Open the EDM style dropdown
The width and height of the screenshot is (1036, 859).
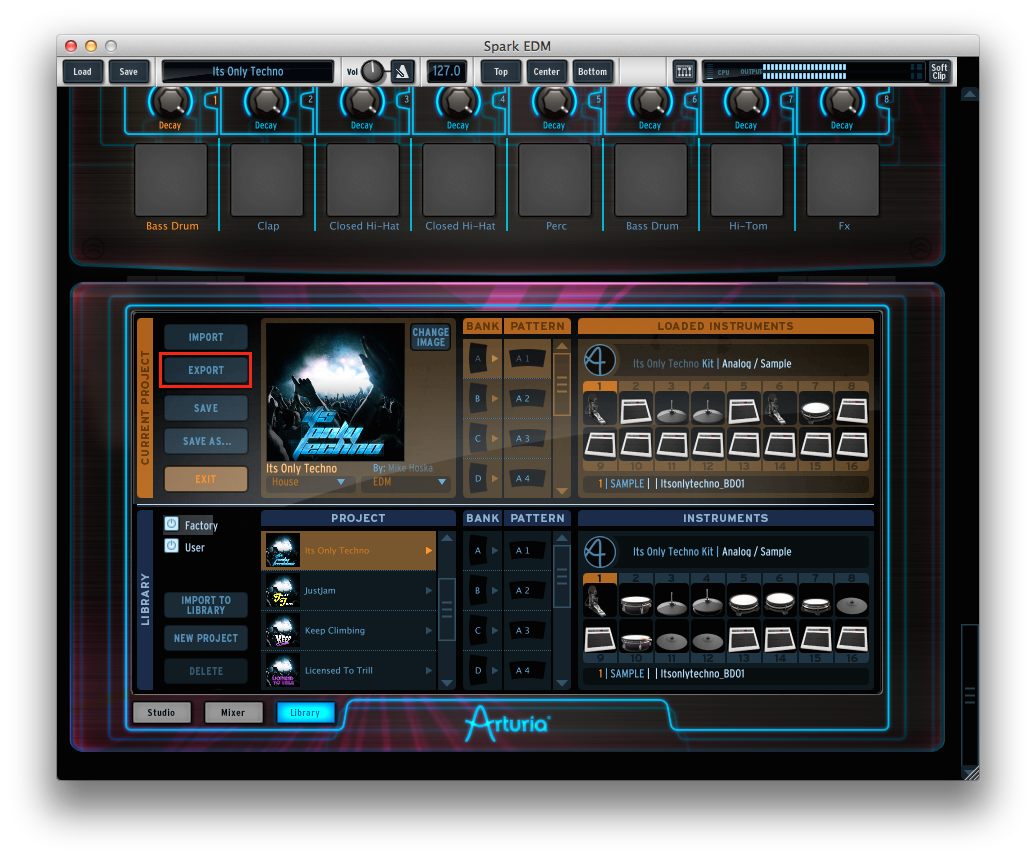click(408, 482)
